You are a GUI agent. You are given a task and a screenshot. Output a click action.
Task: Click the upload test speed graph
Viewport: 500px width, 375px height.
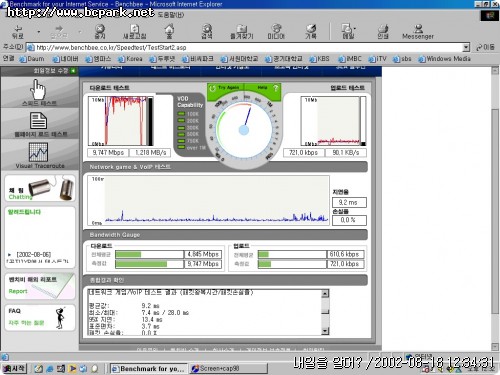tap(333, 121)
